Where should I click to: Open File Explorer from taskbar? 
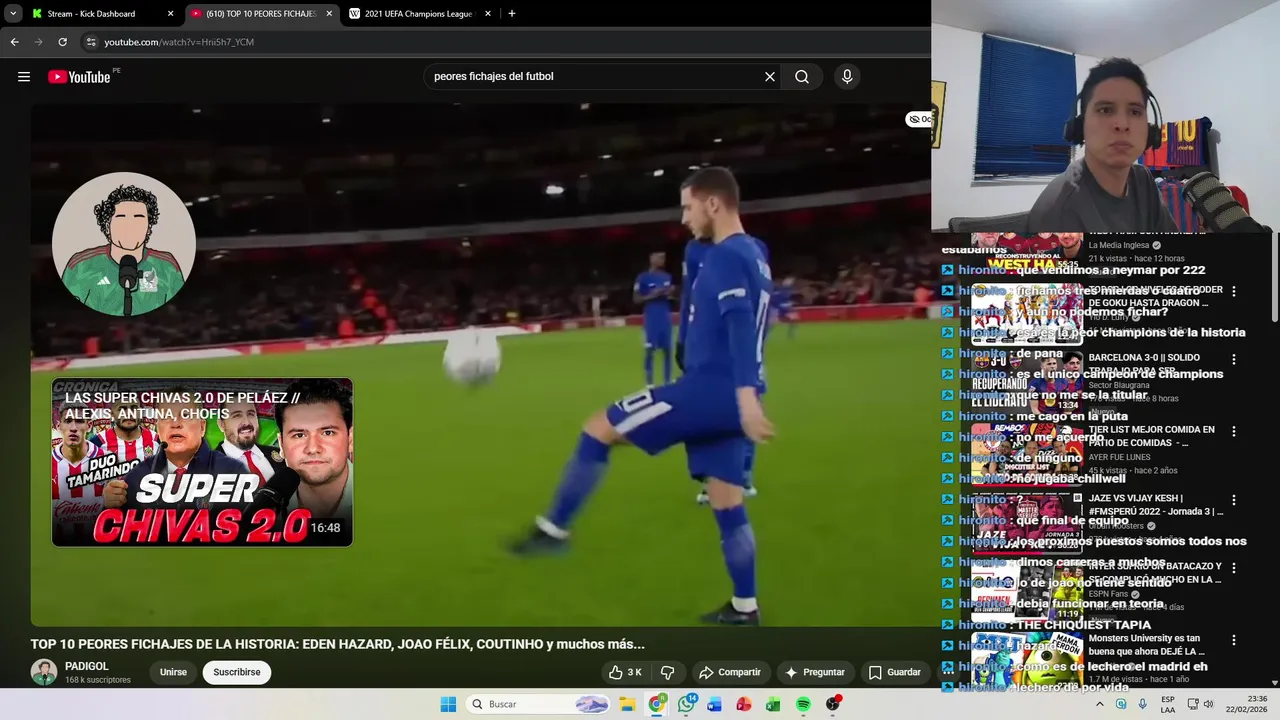point(627,704)
